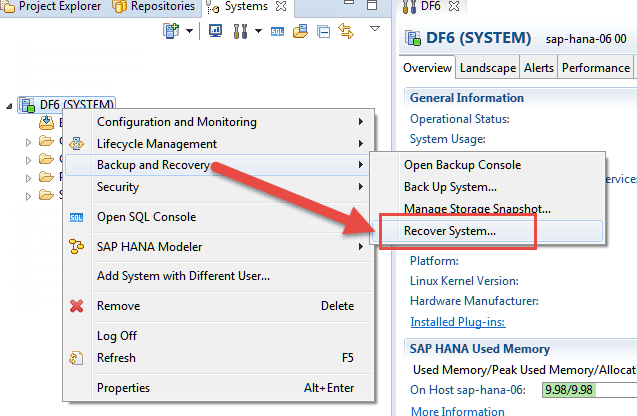Screen dimensions: 637x416
Task: Expand the second folder under DF6
Action: coord(28,160)
